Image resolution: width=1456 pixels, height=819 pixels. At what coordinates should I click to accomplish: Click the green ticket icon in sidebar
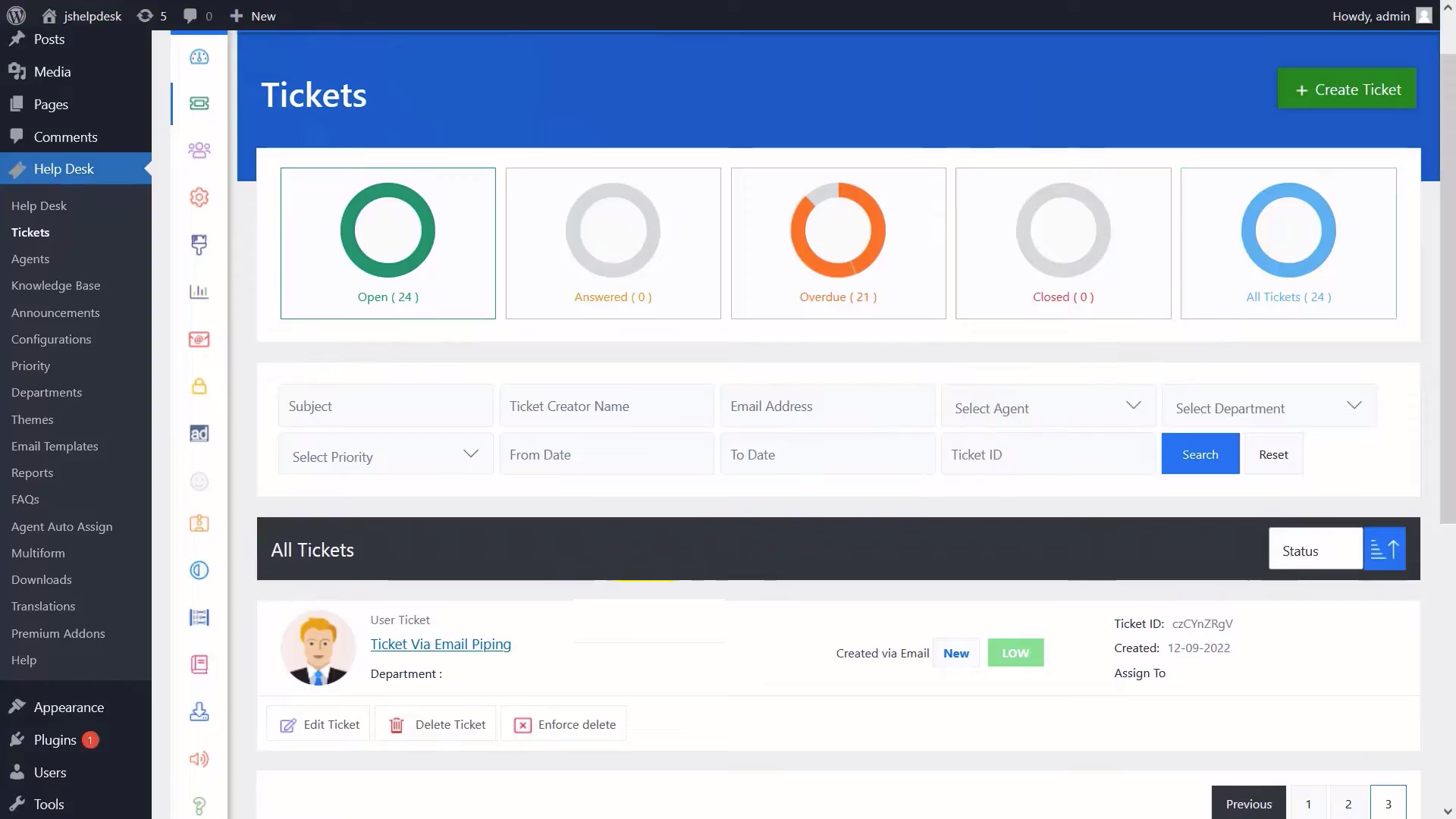(199, 103)
